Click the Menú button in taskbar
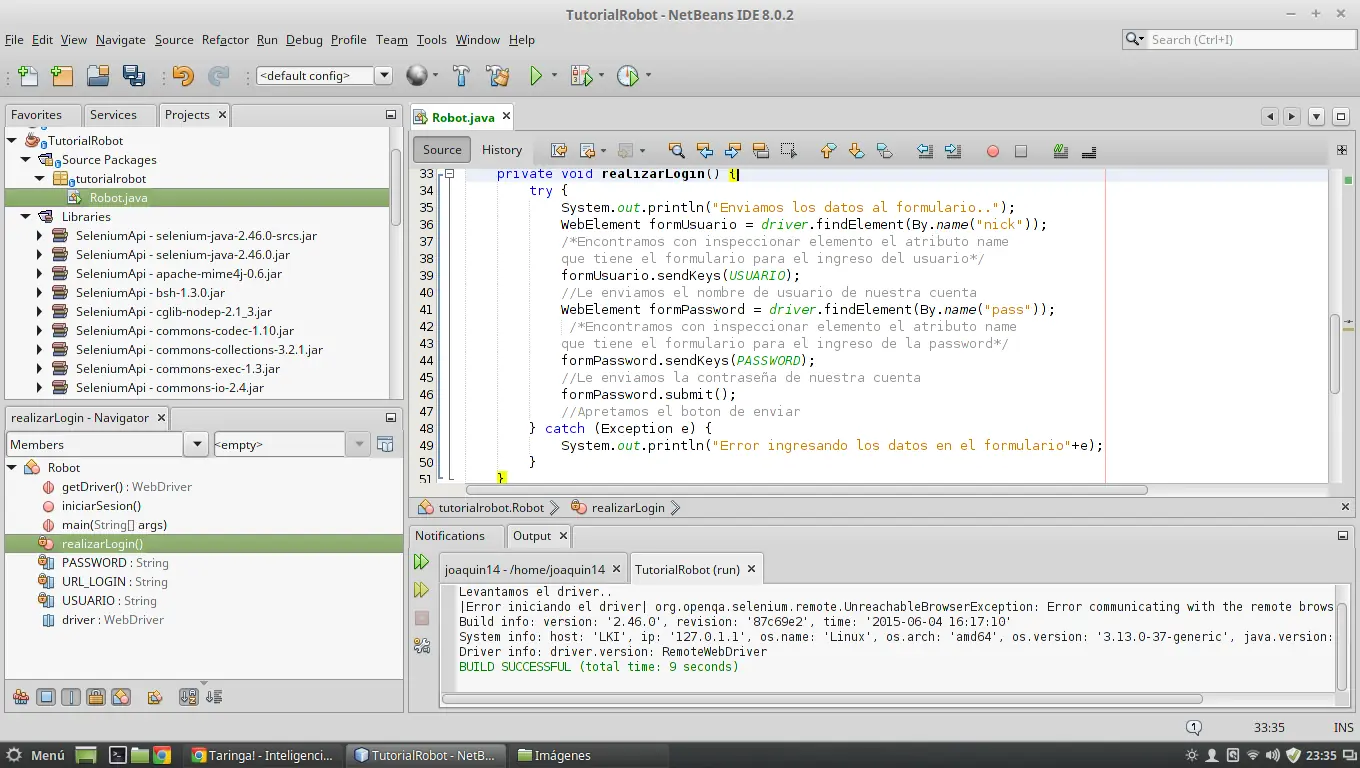The width and height of the screenshot is (1360, 768). tap(36, 755)
